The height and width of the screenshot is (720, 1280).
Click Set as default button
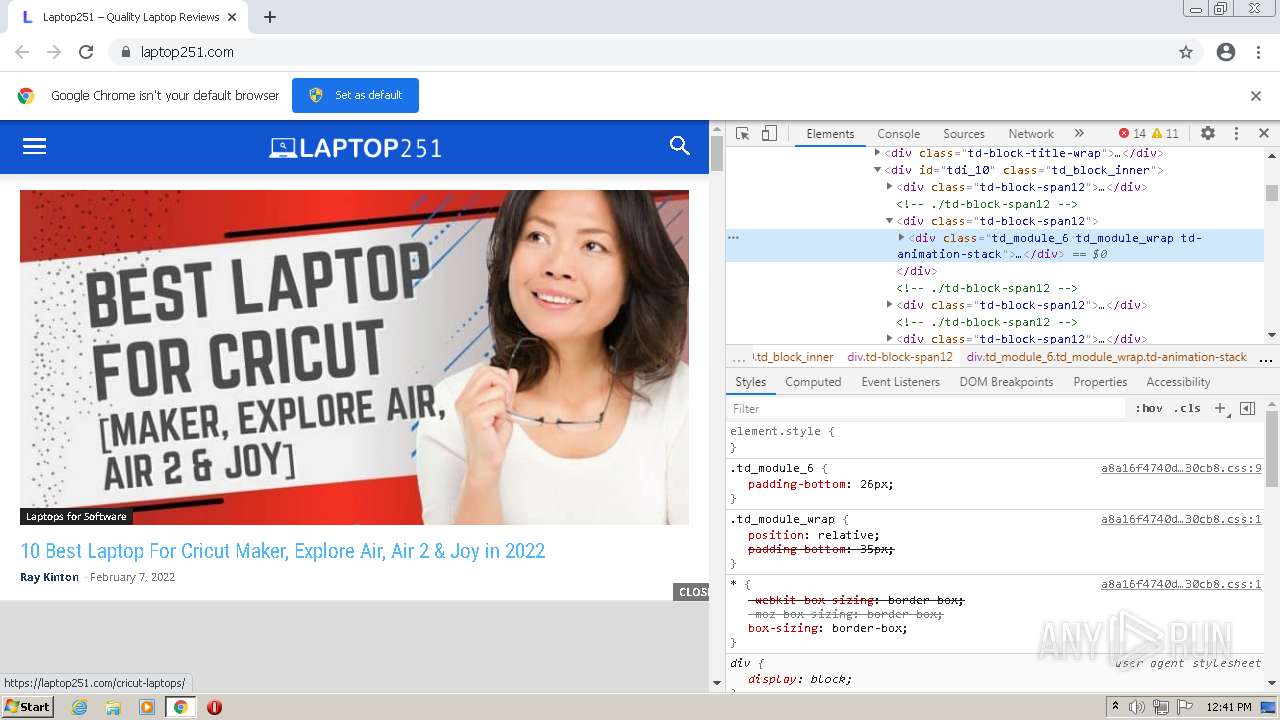355,95
